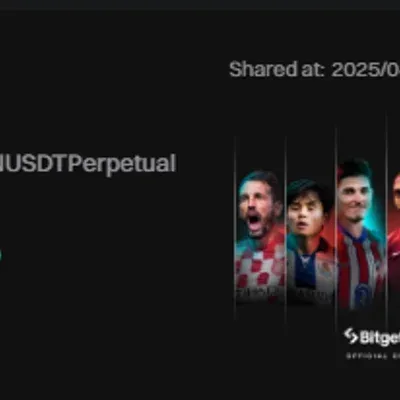
Task: Click the lighter strip along the top edge
Action: click(x=200, y=5)
